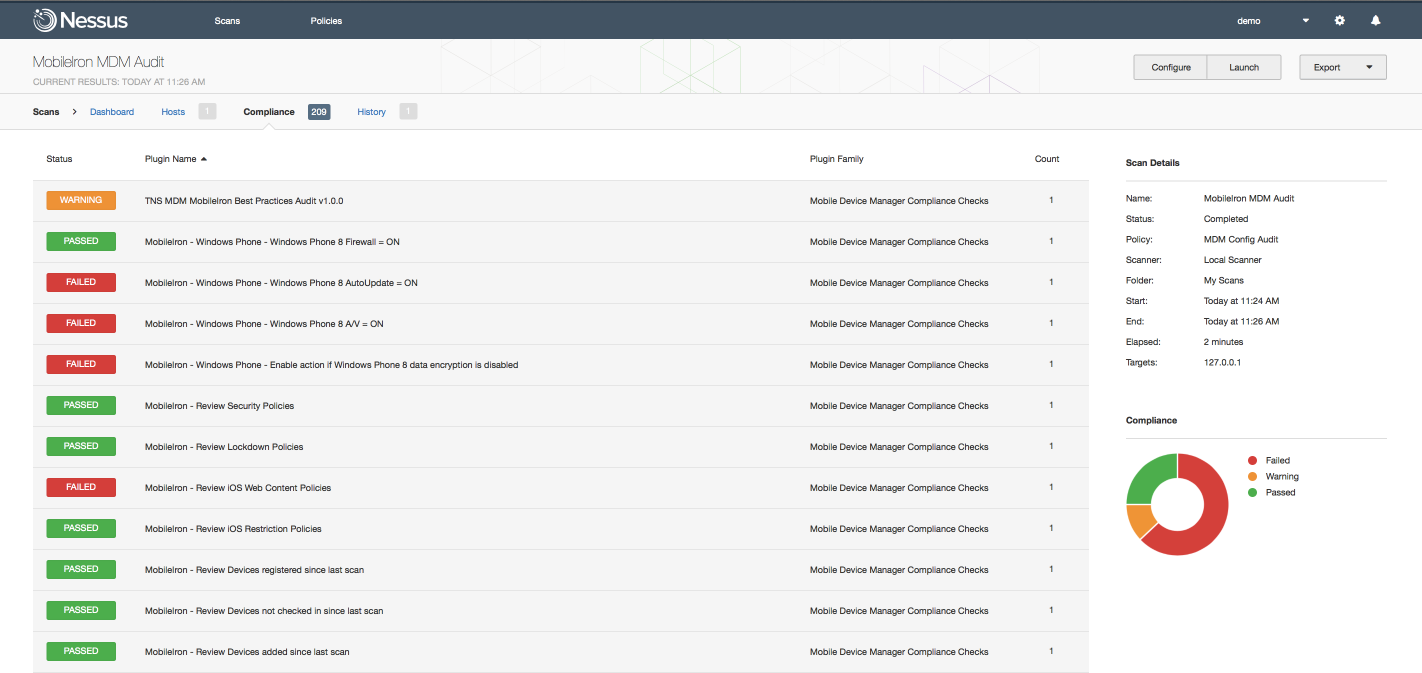The width and height of the screenshot is (1422, 673).
Task: Switch to the Dashboard tab
Action: [x=112, y=112]
